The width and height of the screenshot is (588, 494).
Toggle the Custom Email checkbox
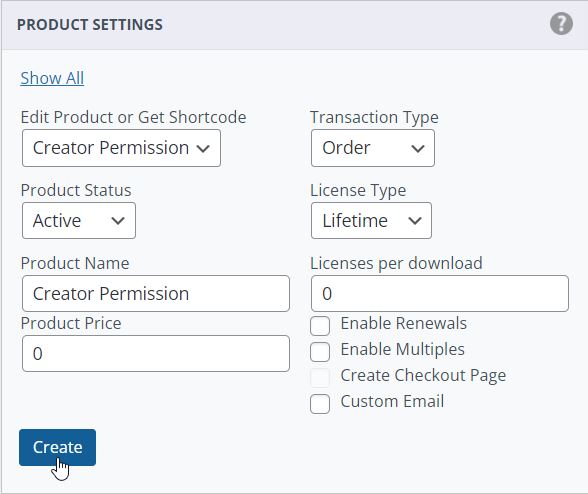(x=320, y=404)
